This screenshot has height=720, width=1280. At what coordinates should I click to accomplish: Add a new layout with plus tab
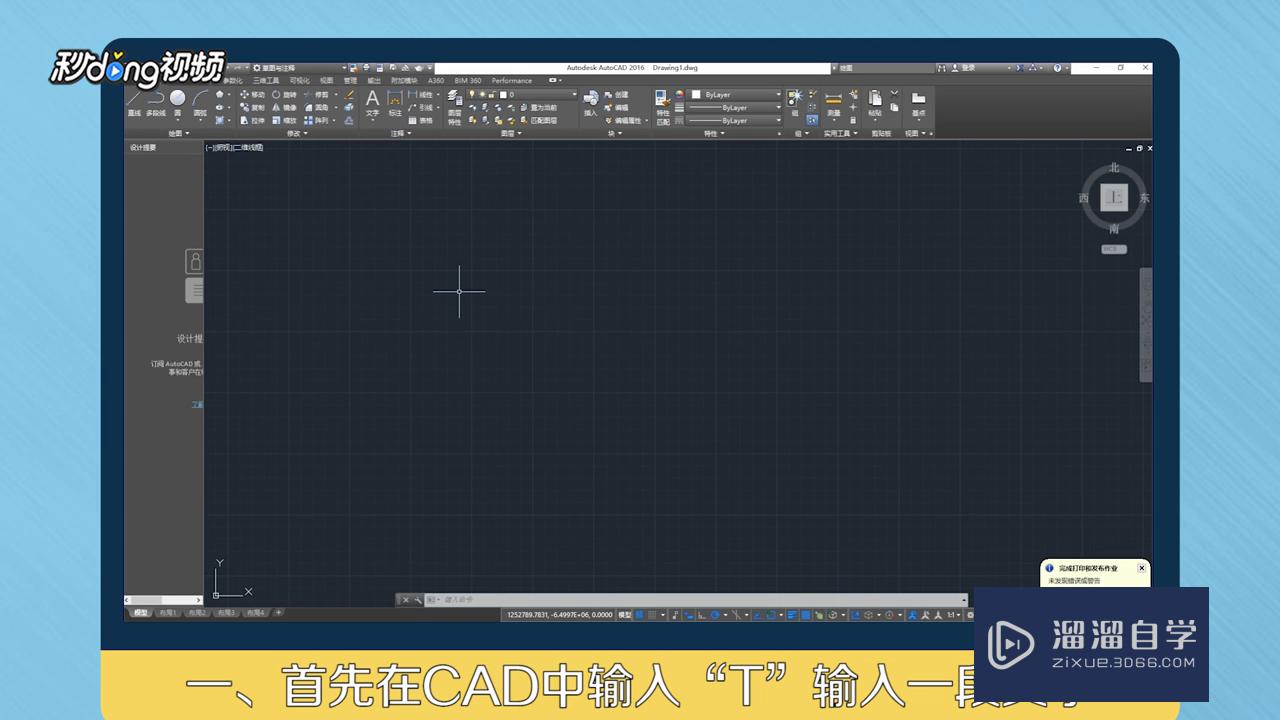(278, 612)
